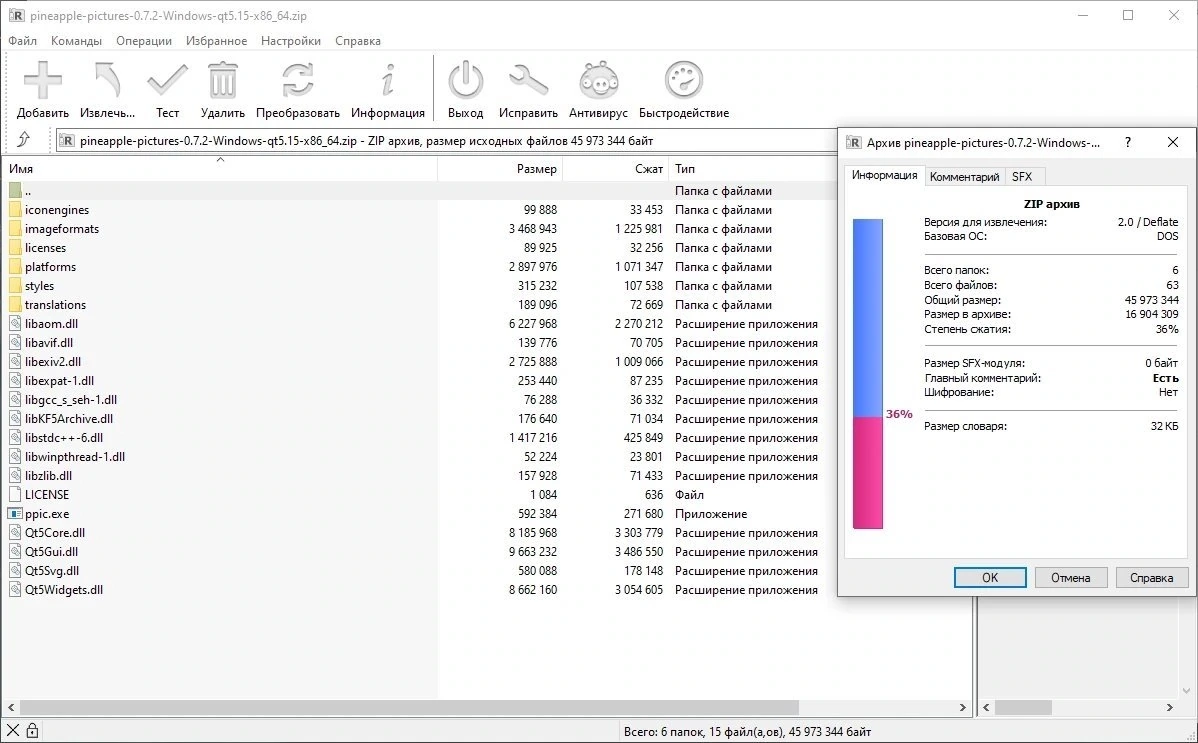Viewport: 1198px width, 743px height.
Task: Click the Отмена button
Action: pos(1070,577)
